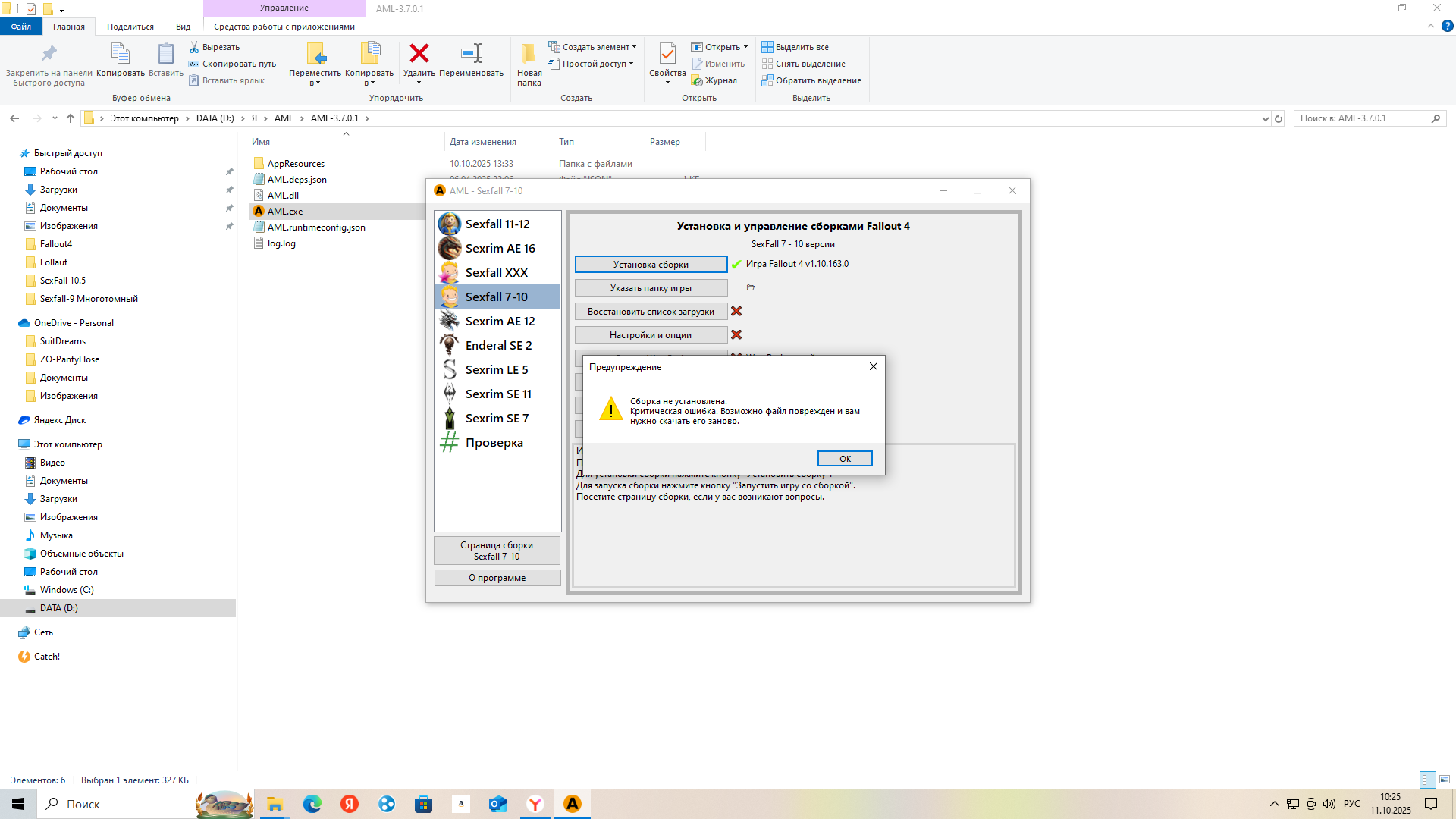The height and width of the screenshot is (819, 1456).
Task: Click the О программе button
Action: pos(497,578)
